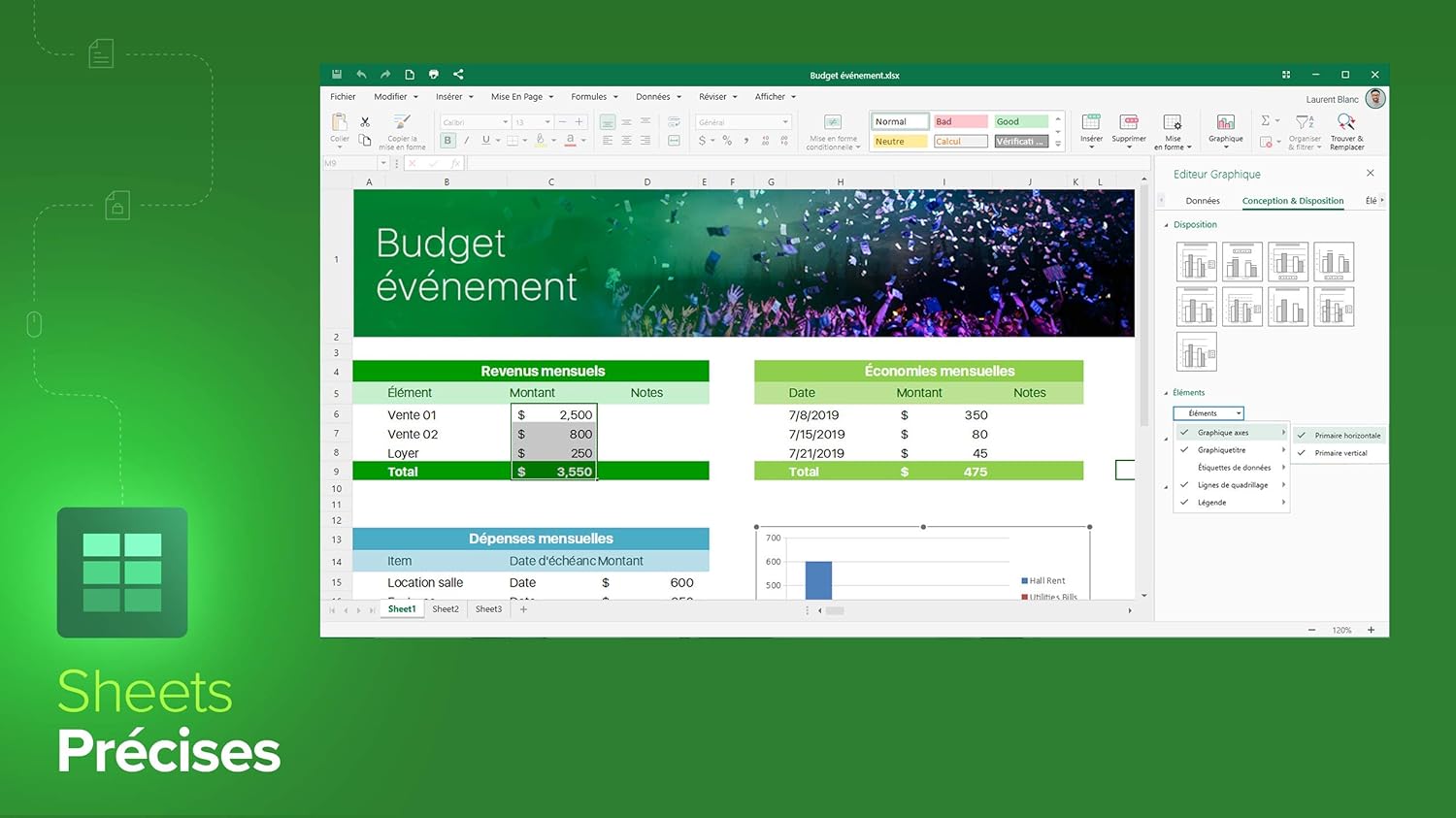Open the Supprimer cells button
Viewport: 1456px width, 818px height.
coord(1129,130)
